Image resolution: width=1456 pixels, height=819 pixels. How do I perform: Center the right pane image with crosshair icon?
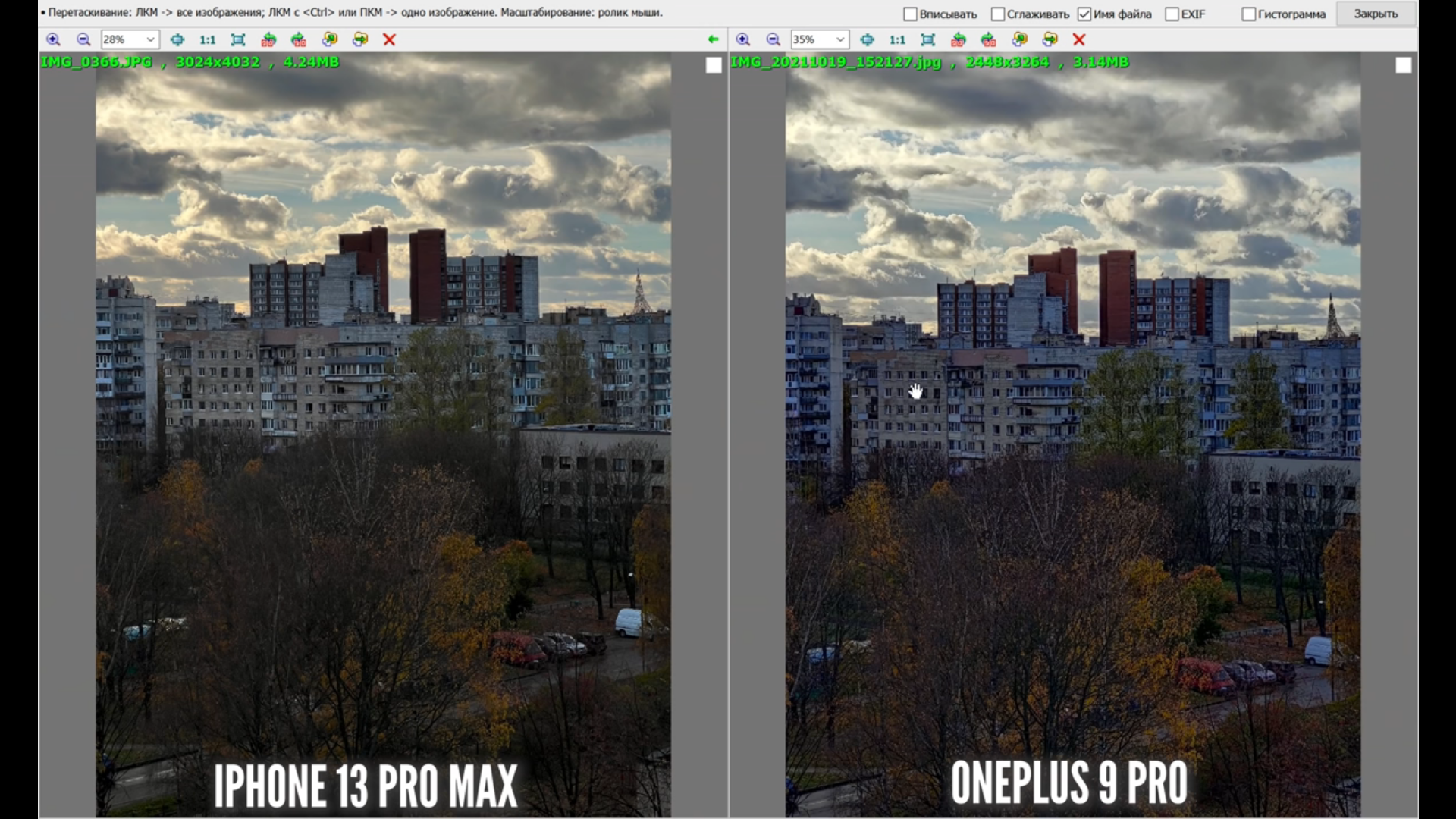click(868, 39)
